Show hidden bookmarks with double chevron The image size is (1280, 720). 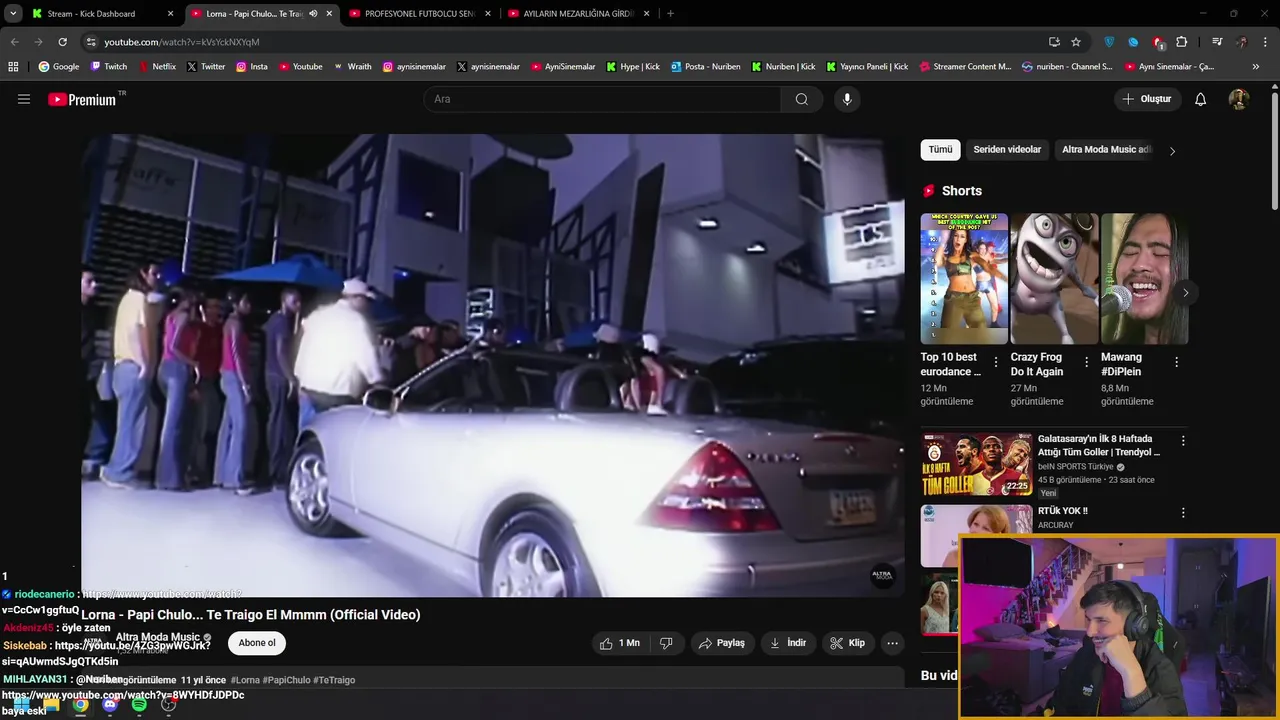point(1256,67)
